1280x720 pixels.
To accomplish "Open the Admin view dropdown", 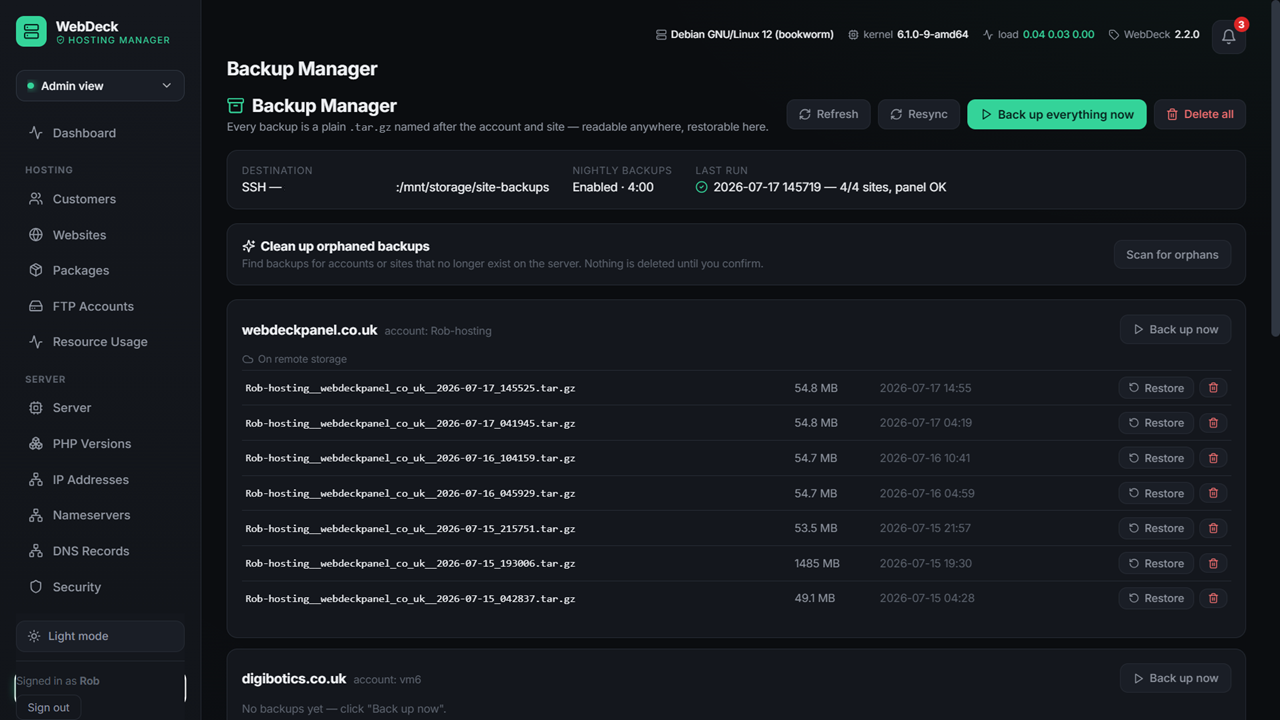I will pos(100,86).
